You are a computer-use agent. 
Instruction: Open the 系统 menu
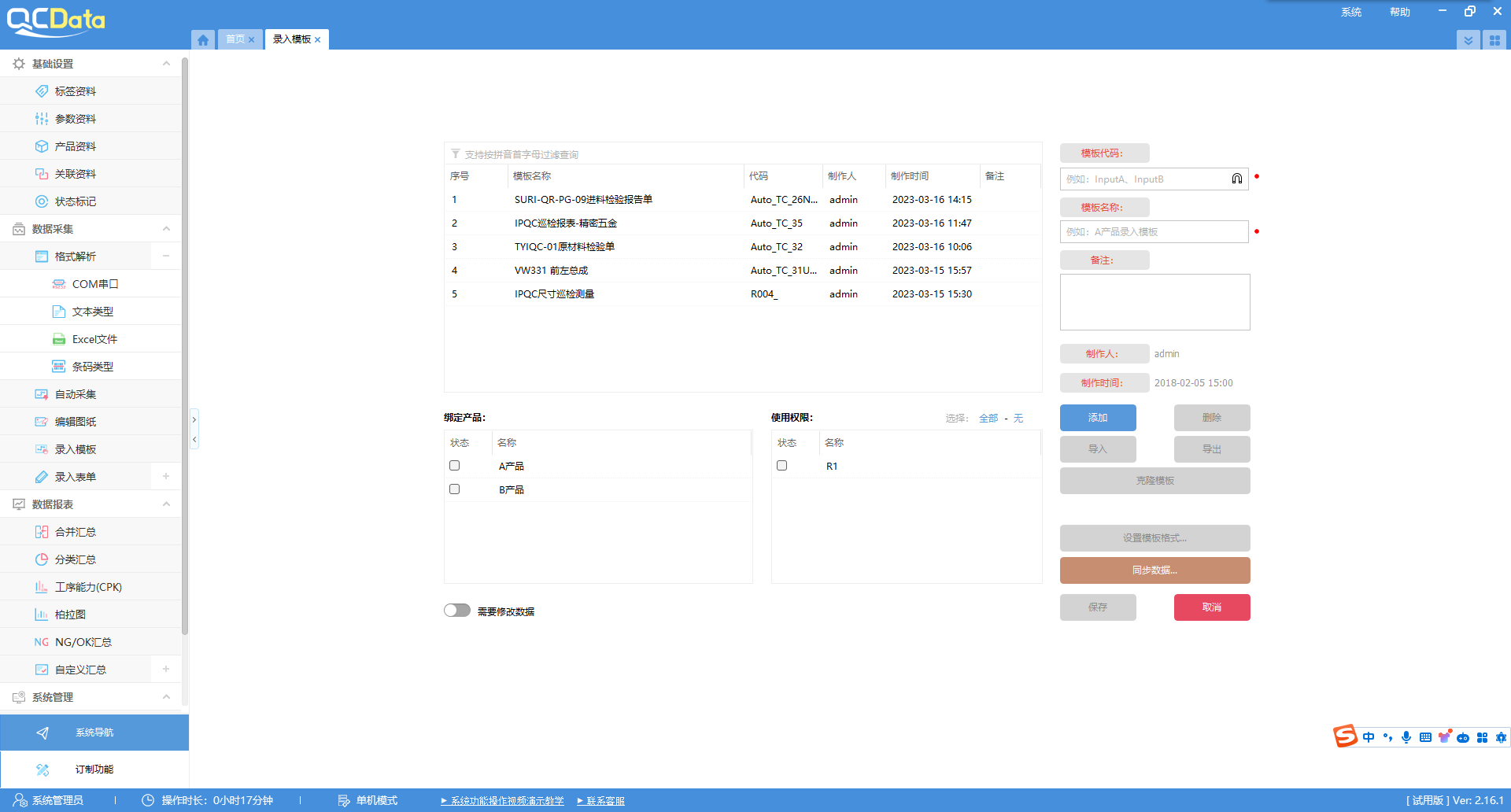pos(1350,12)
